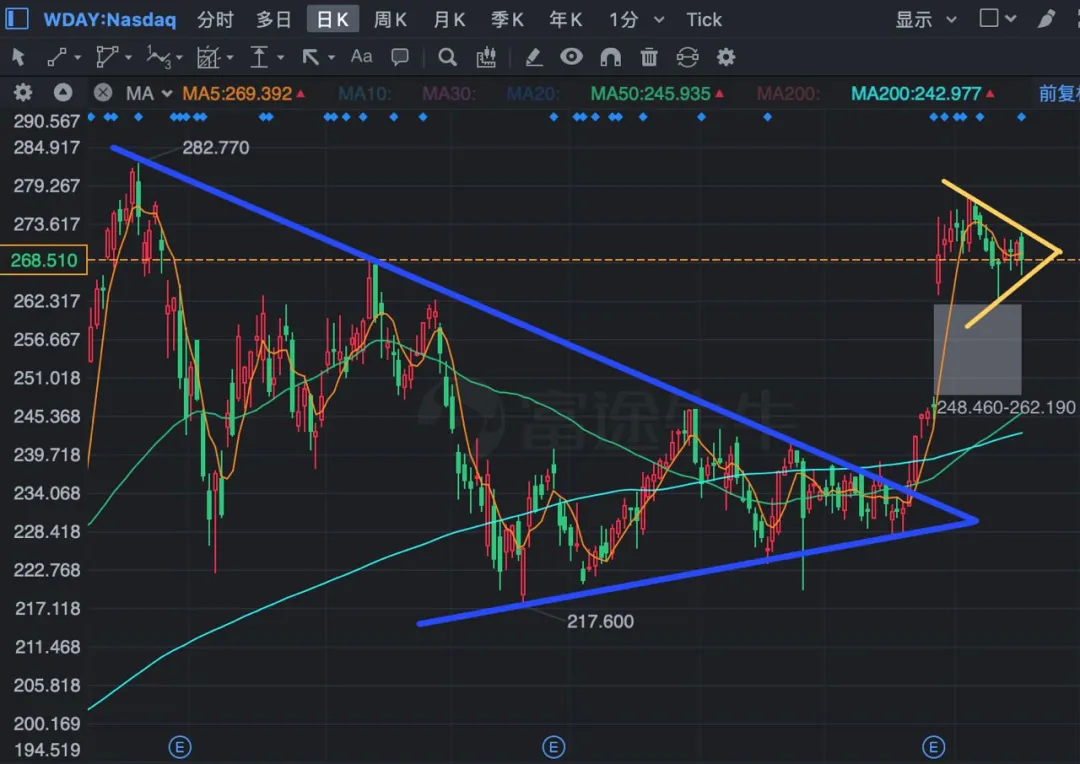
Task: Open the magnifier zoom tool
Action: pos(448,57)
